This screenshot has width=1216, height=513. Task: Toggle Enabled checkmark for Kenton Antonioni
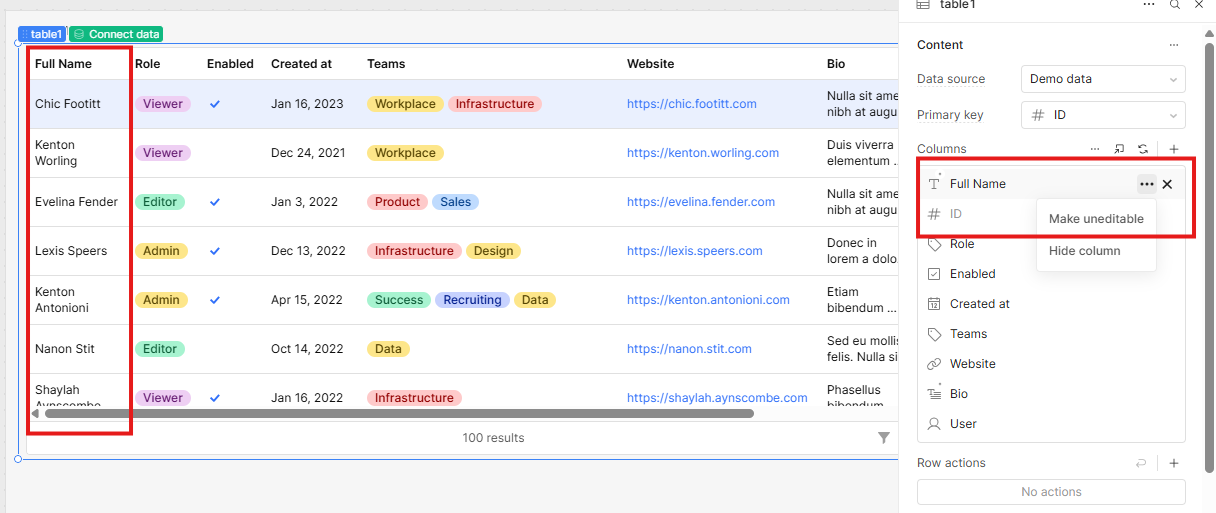click(x=215, y=300)
